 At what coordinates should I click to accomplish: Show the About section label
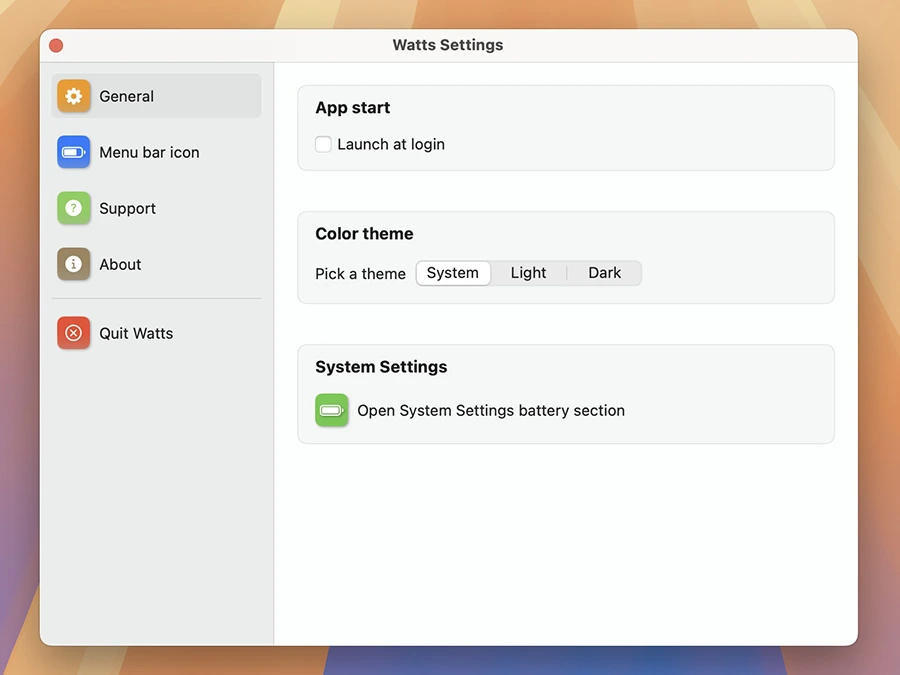[120, 264]
